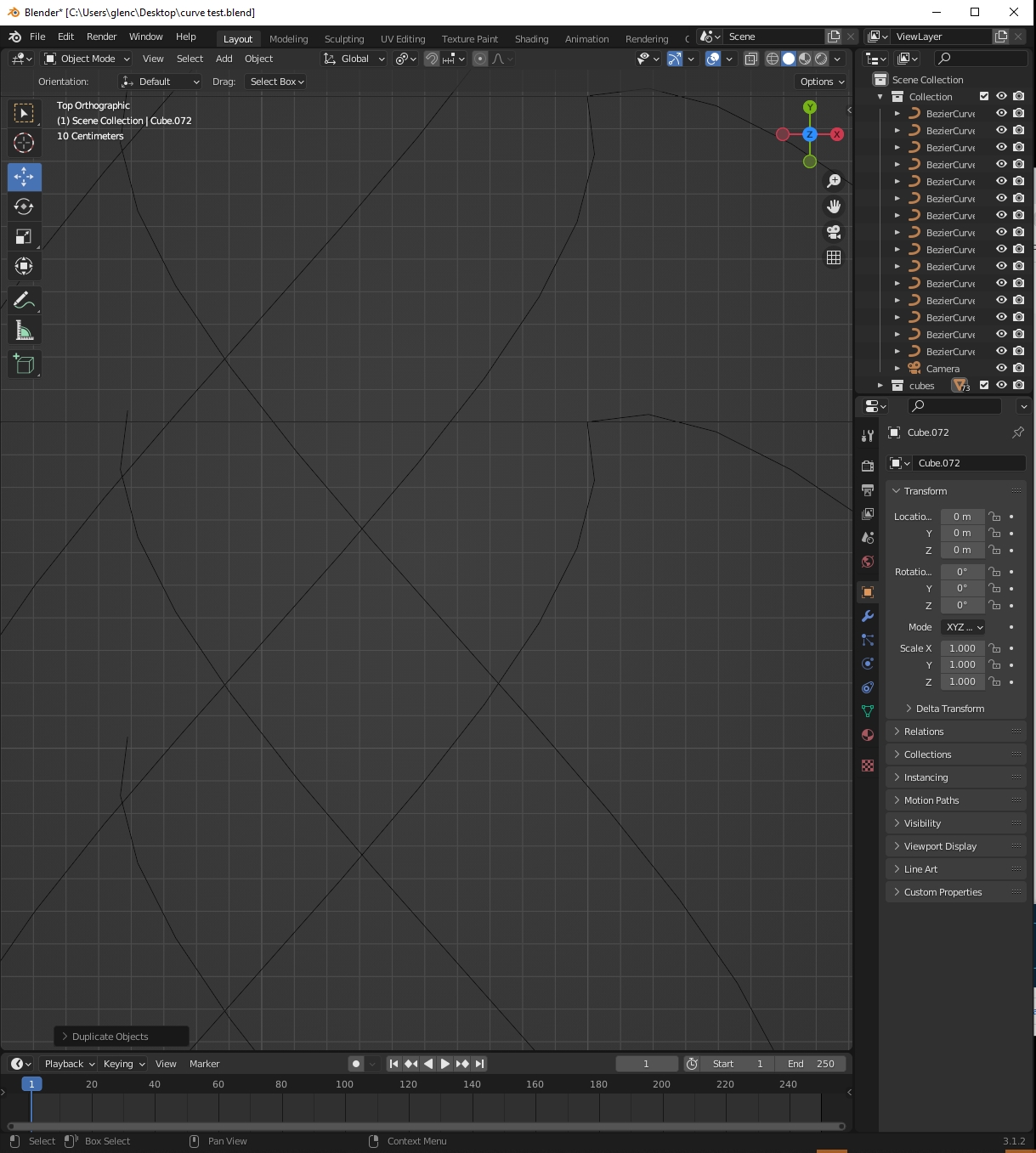Activate the 3D Cursor tool

coord(24,143)
